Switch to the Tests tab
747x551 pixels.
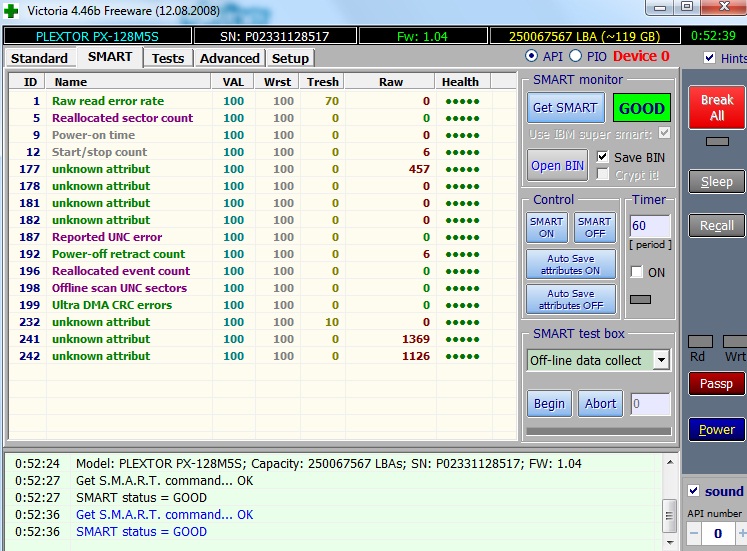(167, 58)
